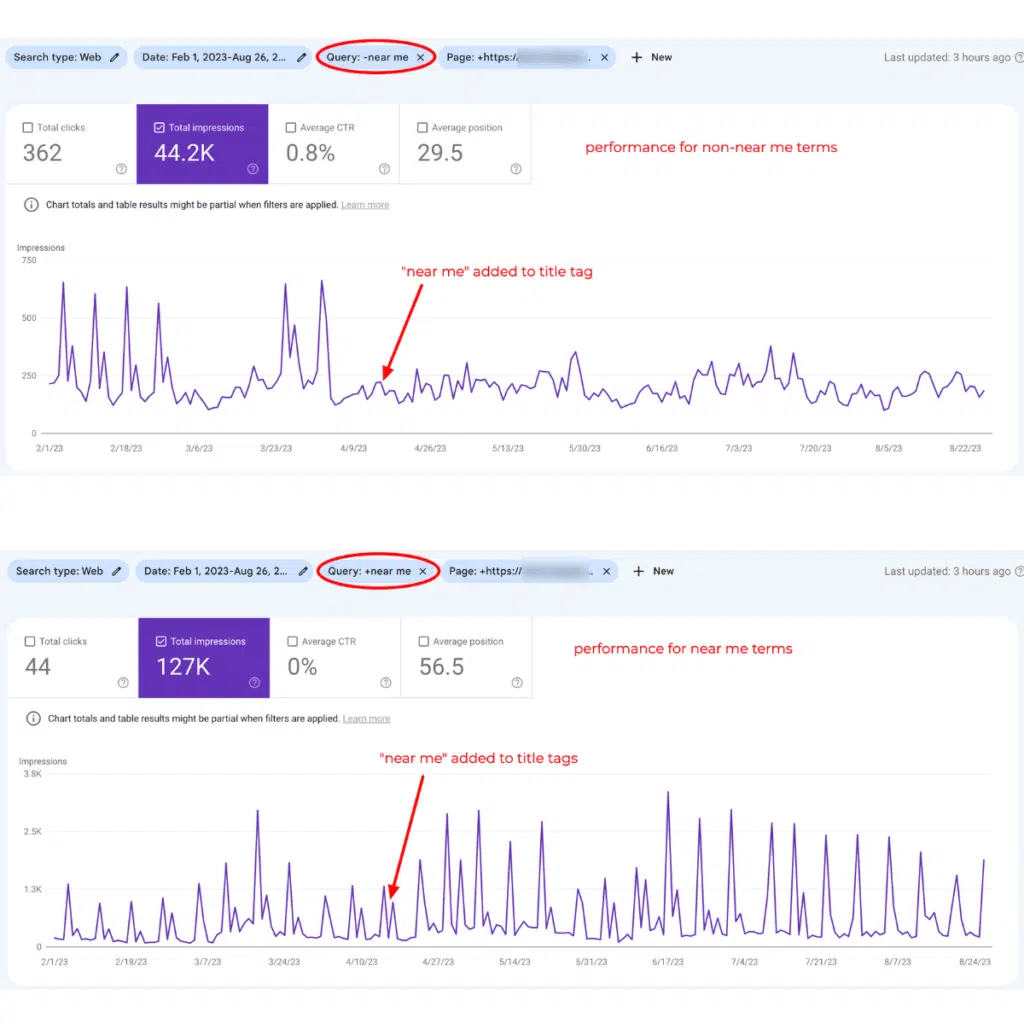Click 4/9/23 date label on top chart
The height and width of the screenshot is (1024, 1024).
pyautogui.click(x=353, y=449)
